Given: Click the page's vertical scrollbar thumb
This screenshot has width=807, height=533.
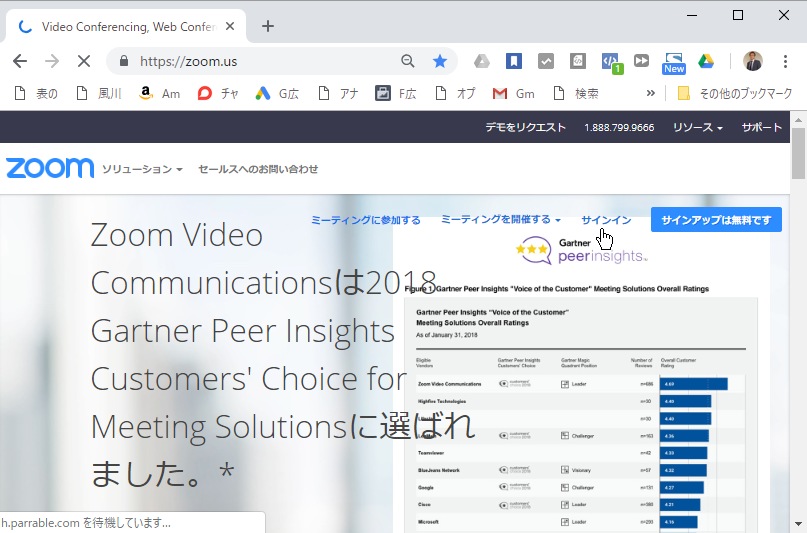Looking at the screenshot, I should point(798,153).
